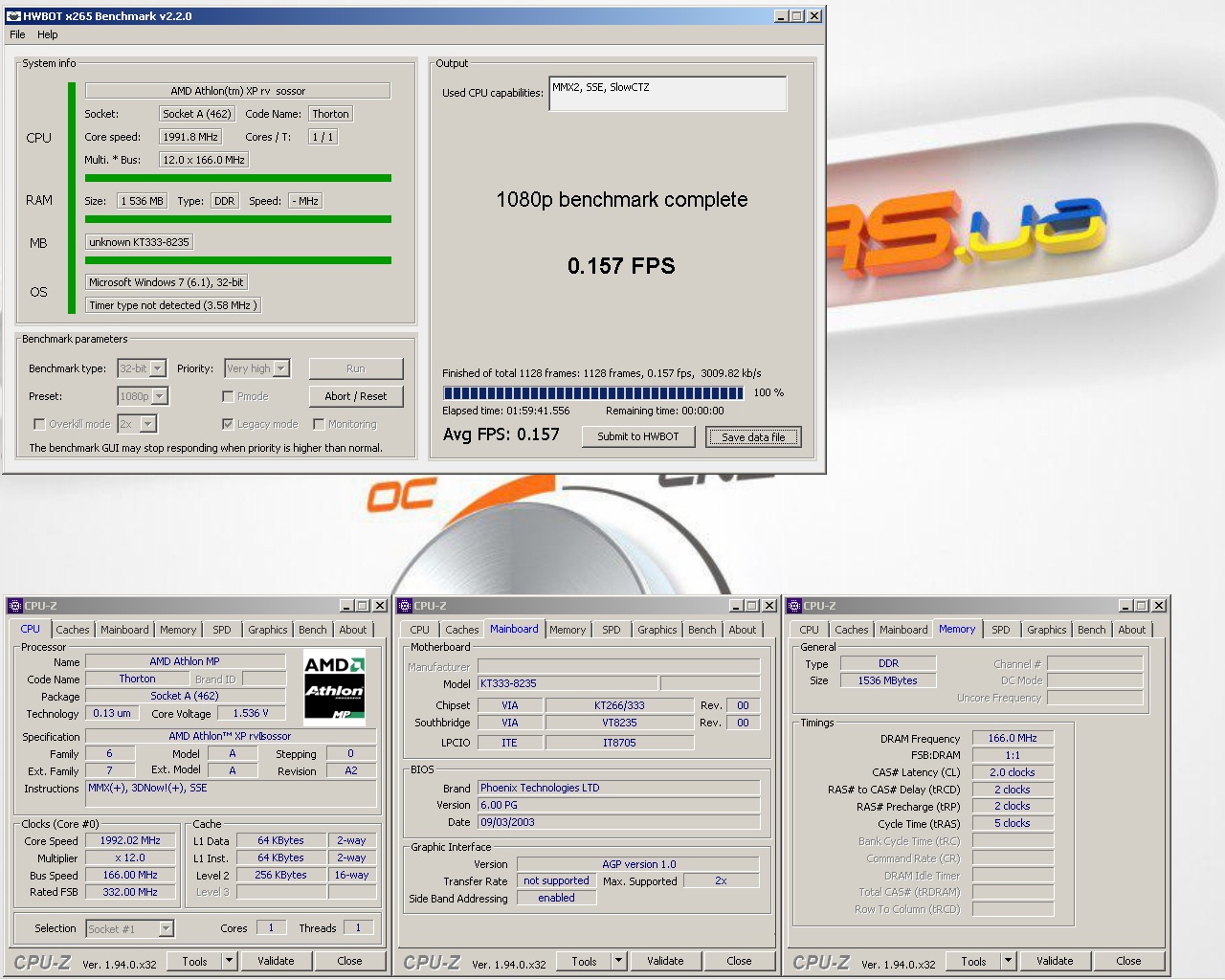The image size is (1225, 980).
Task: Click the Microsoft Windows 7 (6.1), 32-bit field
Action: [x=167, y=282]
